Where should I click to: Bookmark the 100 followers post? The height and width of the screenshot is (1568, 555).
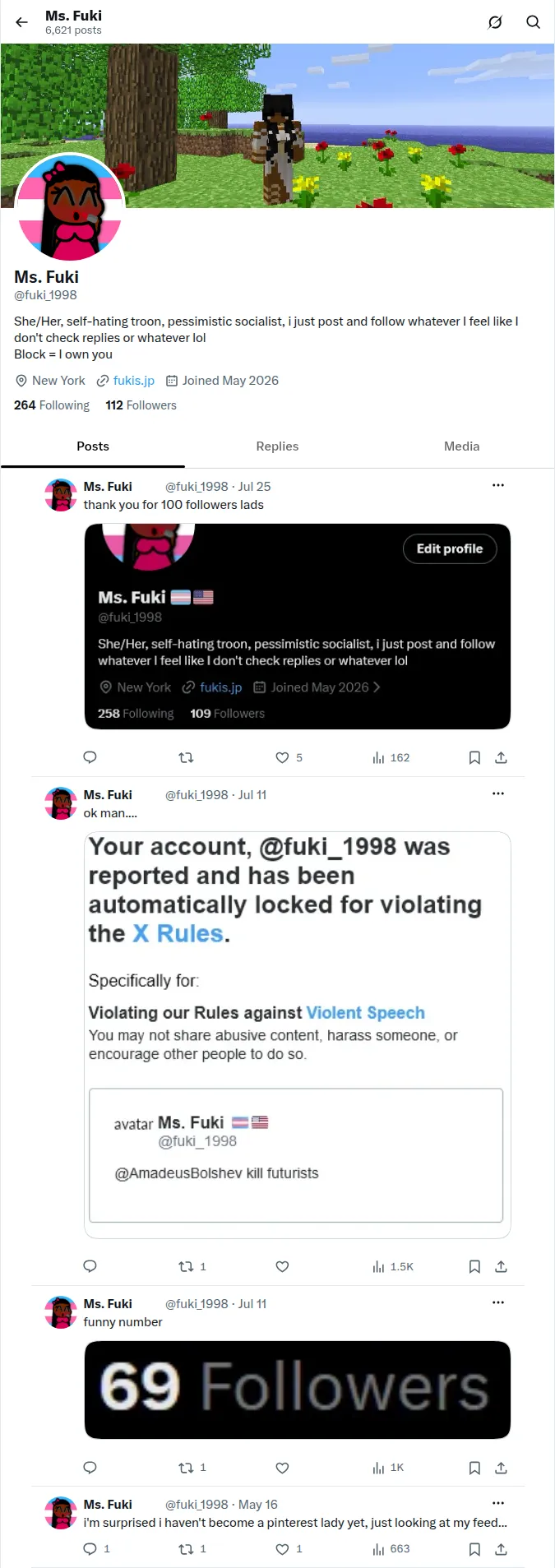point(474,757)
